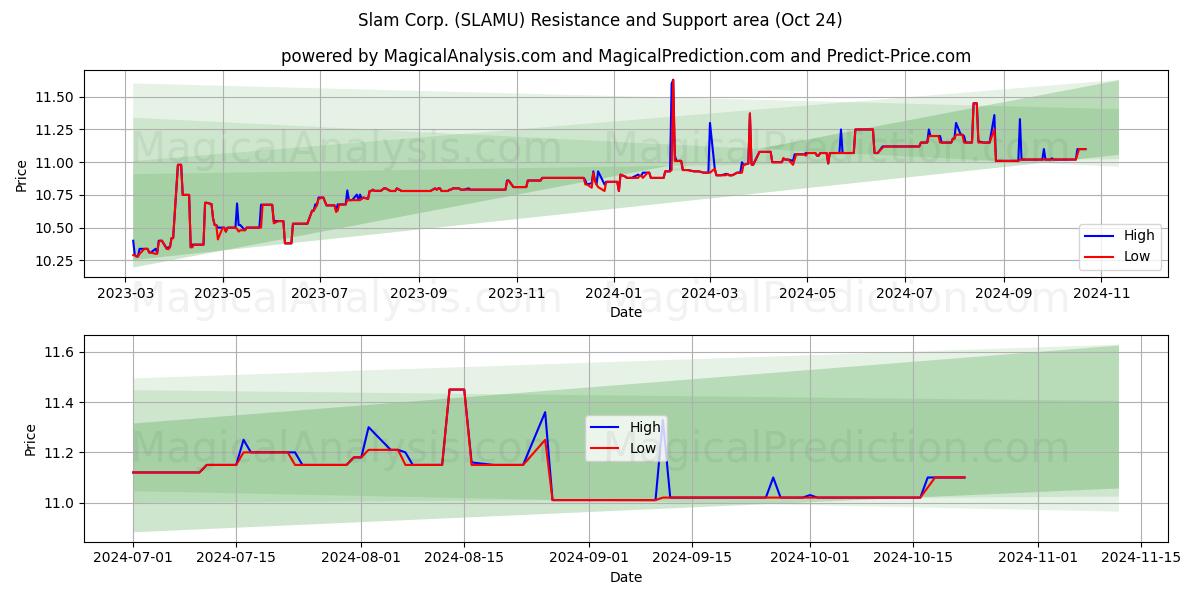Click the 2023-05 date tick label
1200x600 pixels.
222,294
